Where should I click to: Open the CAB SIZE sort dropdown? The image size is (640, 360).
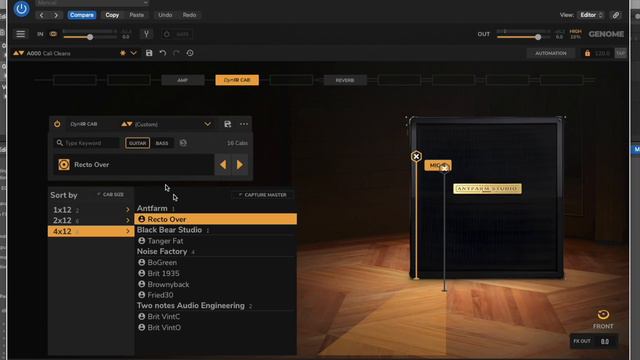pyautogui.click(x=111, y=195)
